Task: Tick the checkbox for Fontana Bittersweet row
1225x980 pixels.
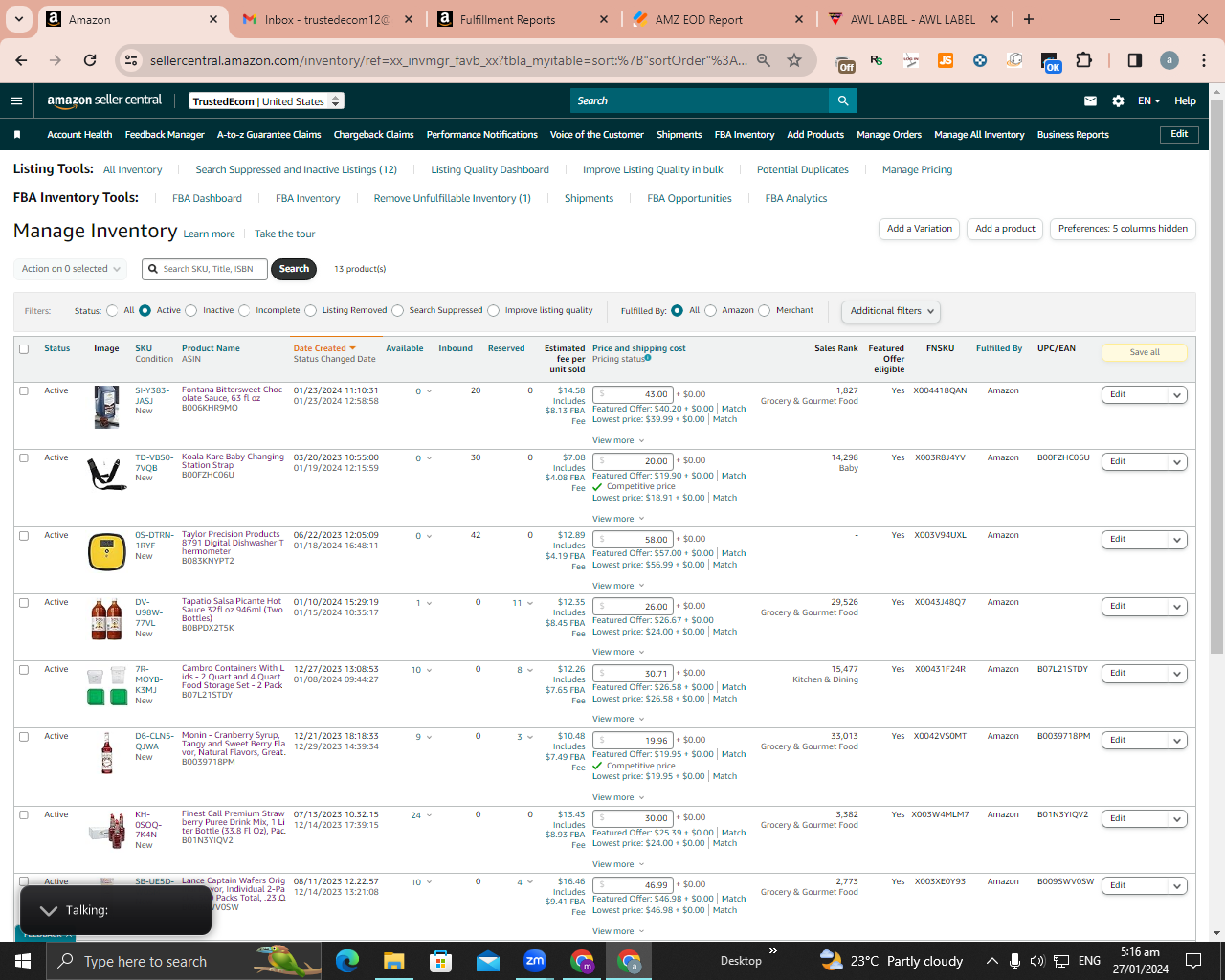Action: click(24, 390)
